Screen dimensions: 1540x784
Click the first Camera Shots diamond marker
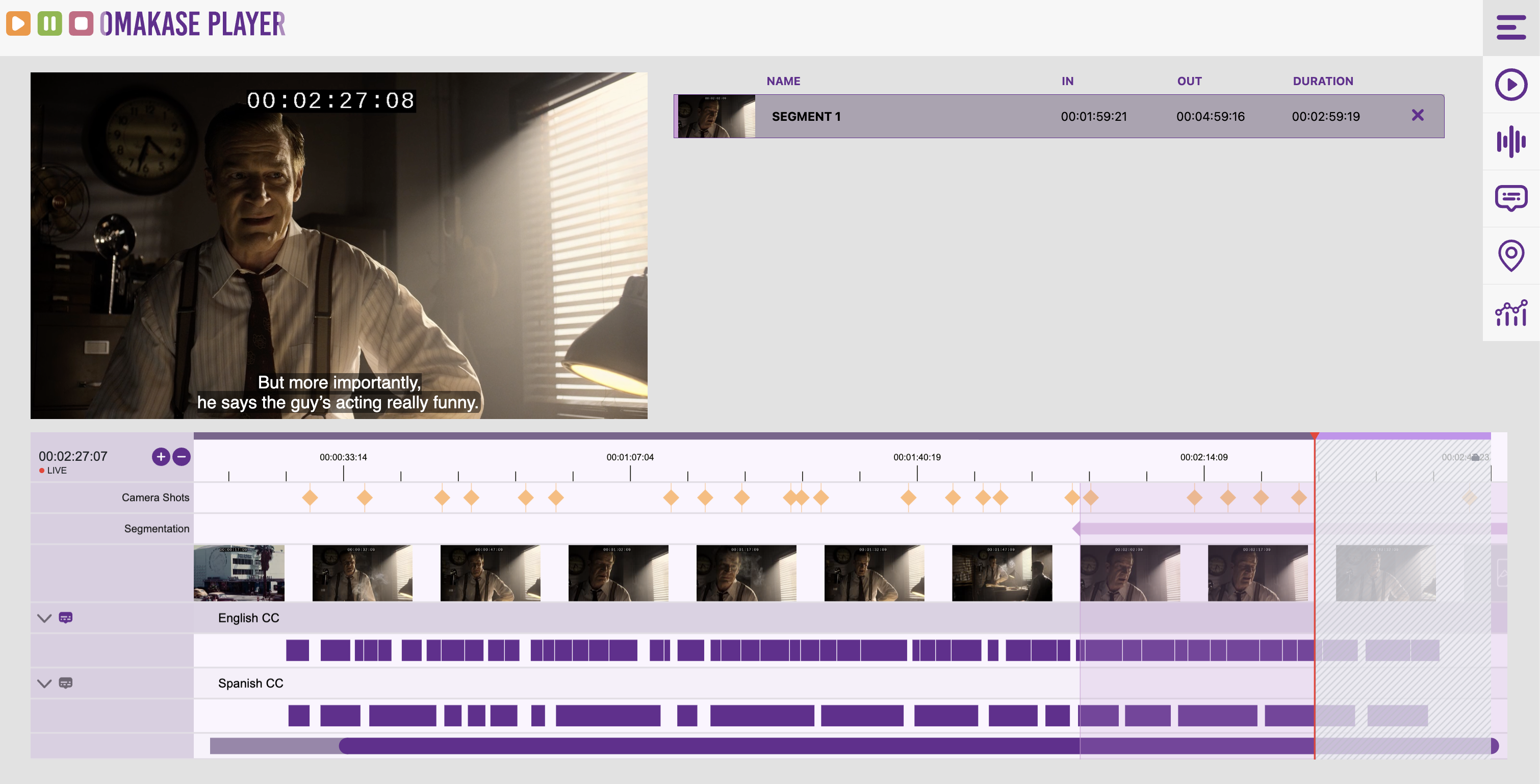point(310,497)
